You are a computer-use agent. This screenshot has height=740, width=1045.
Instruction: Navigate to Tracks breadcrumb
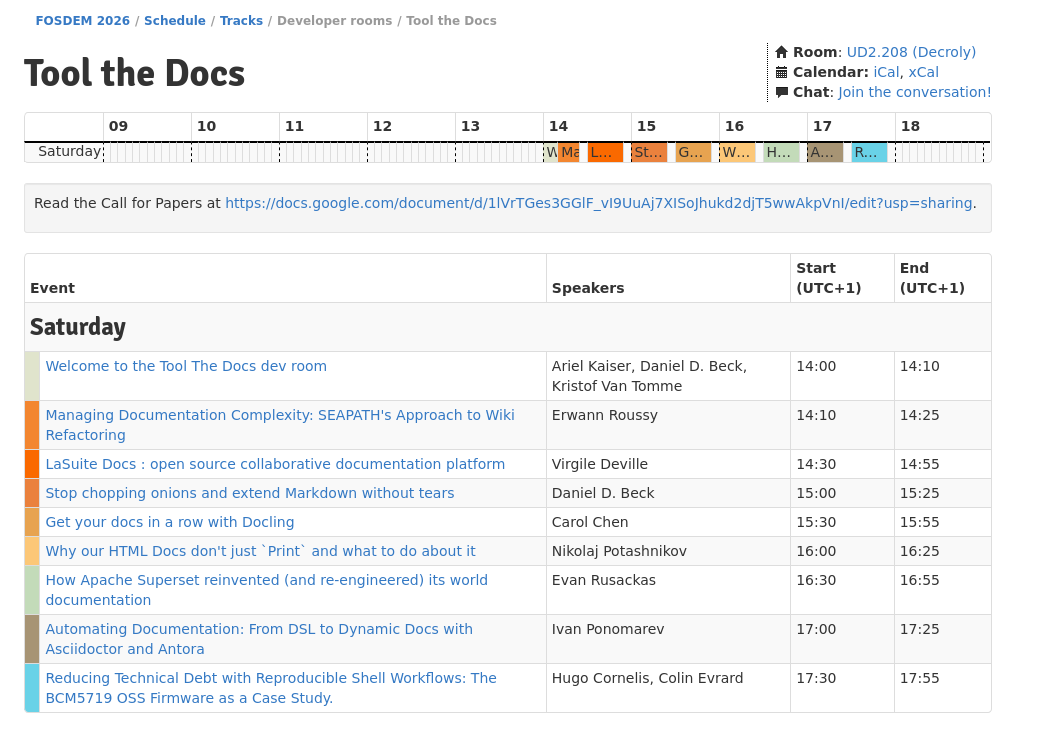click(241, 21)
